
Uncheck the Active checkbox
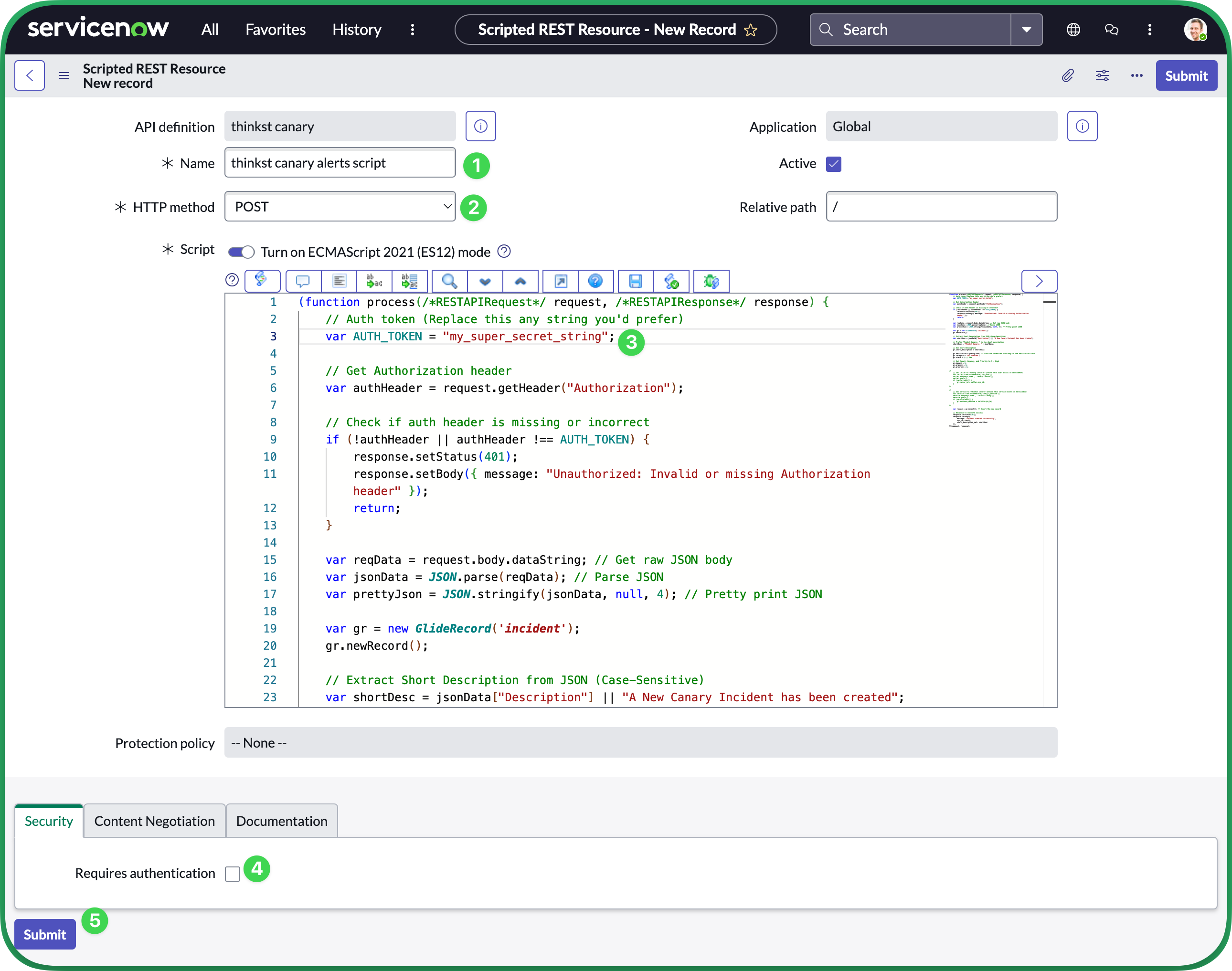click(x=833, y=164)
